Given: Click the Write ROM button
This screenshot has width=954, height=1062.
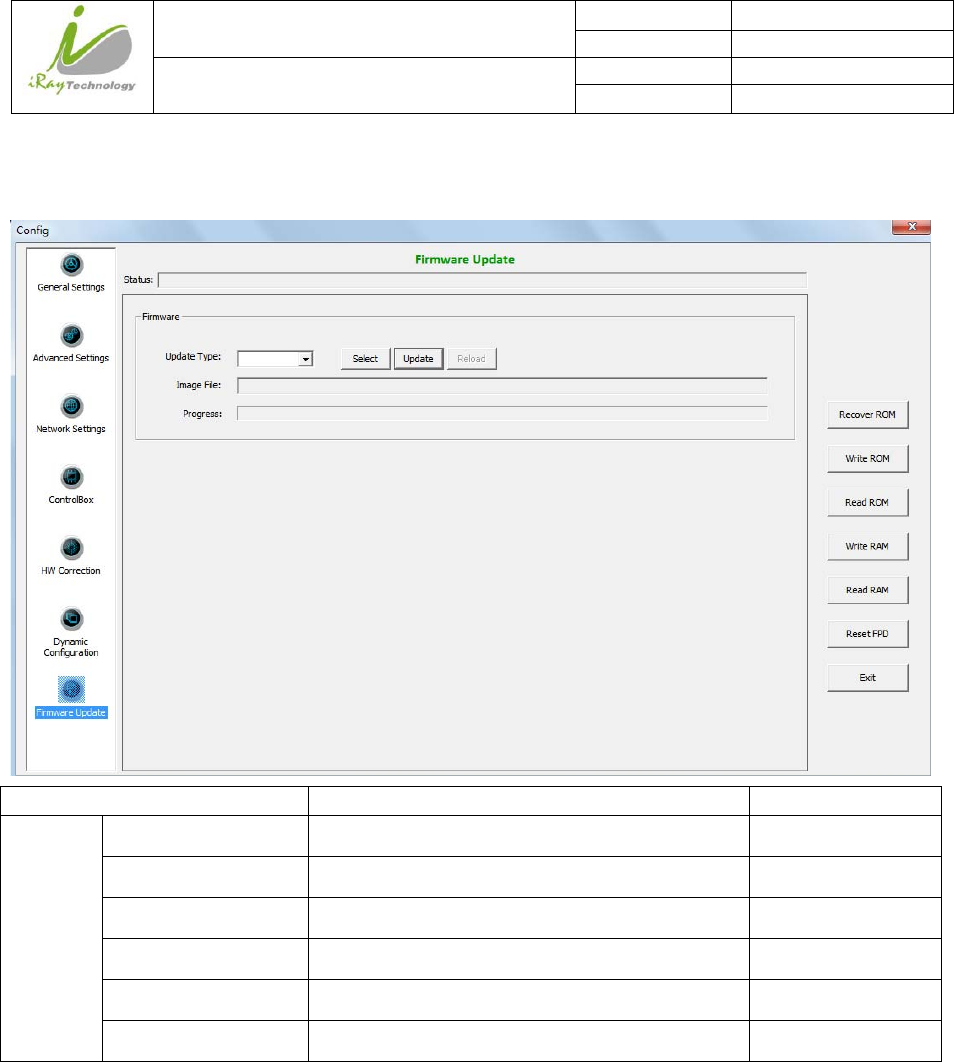Looking at the screenshot, I should (x=867, y=459).
